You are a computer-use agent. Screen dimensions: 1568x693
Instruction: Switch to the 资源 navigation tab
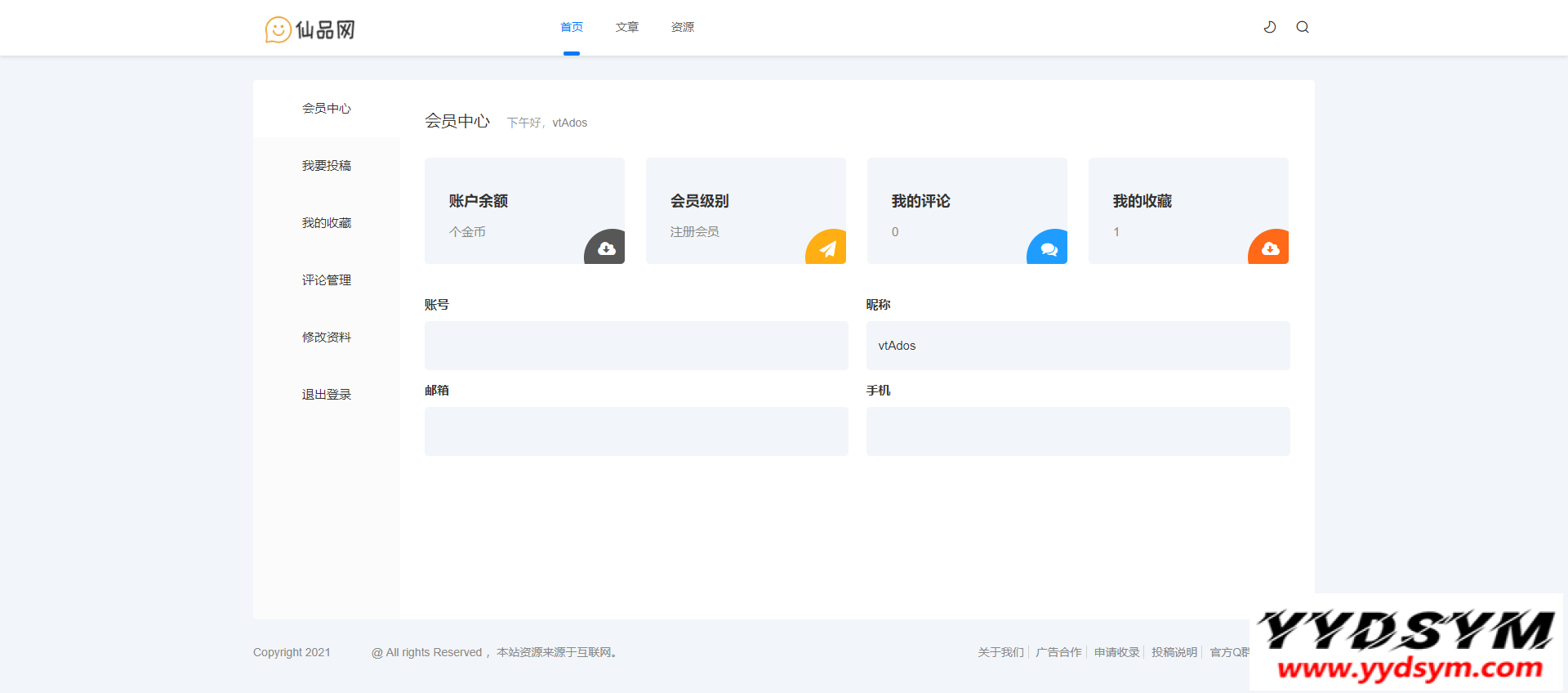coord(683,27)
